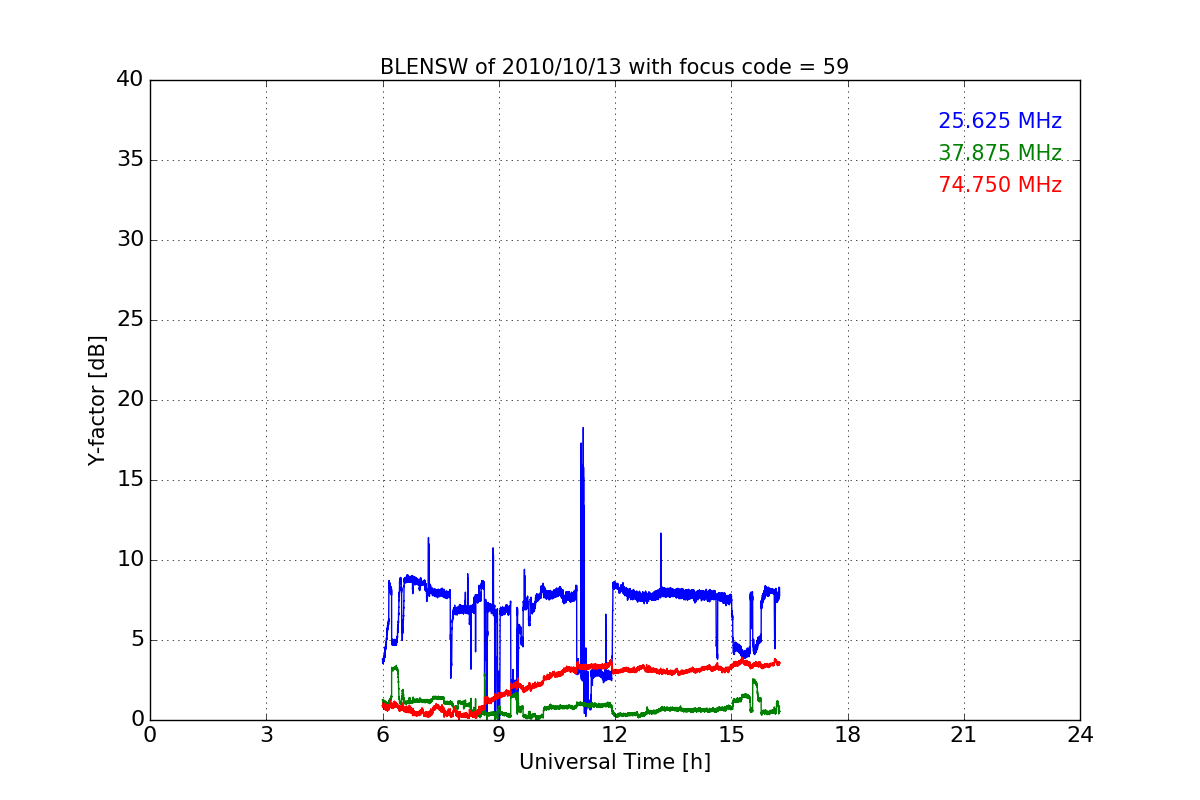The image size is (1200, 800).
Task: Select the red "74.750 MHz" legend label
Action: (x=1000, y=185)
